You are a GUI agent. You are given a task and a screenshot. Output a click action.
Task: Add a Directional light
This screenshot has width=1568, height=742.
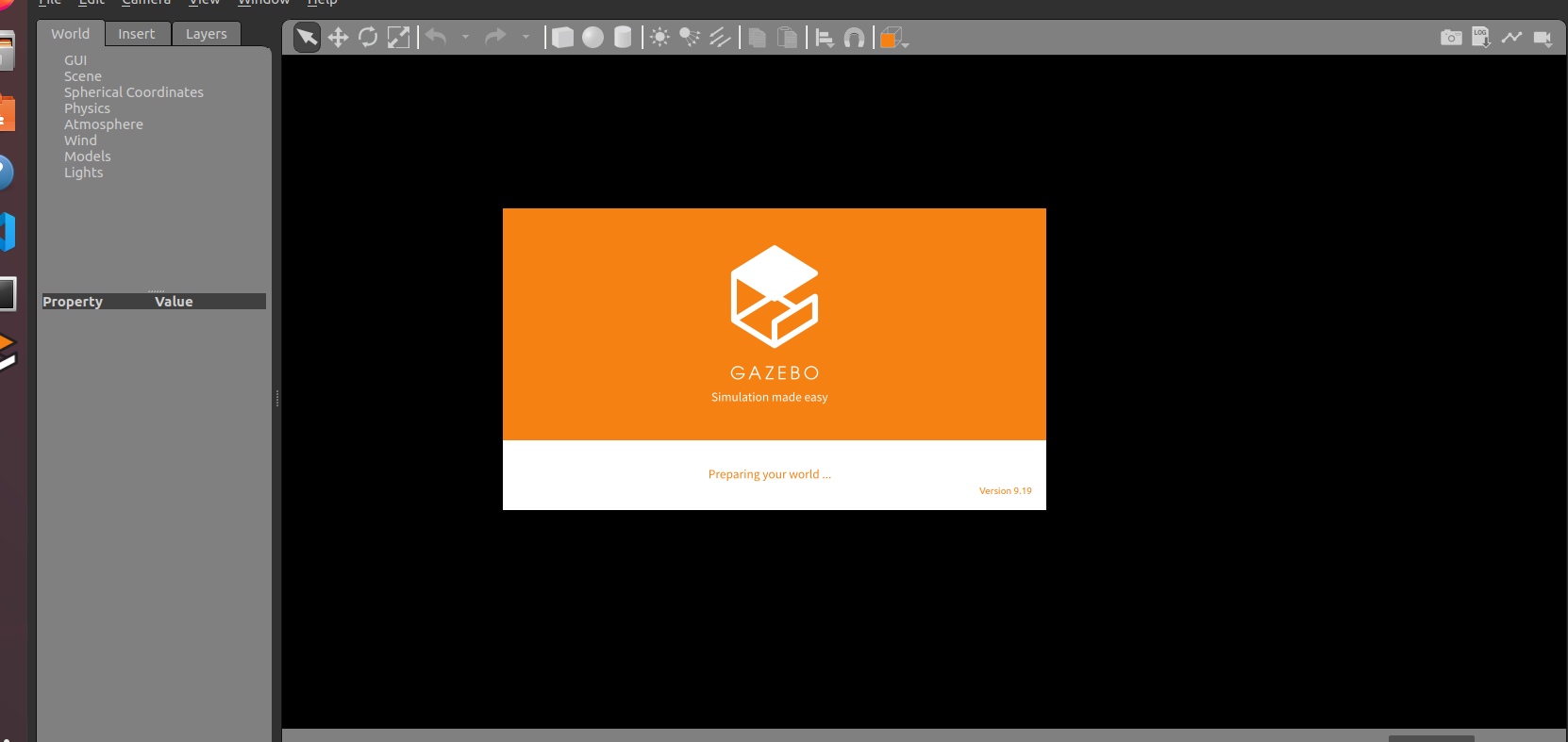(x=720, y=37)
